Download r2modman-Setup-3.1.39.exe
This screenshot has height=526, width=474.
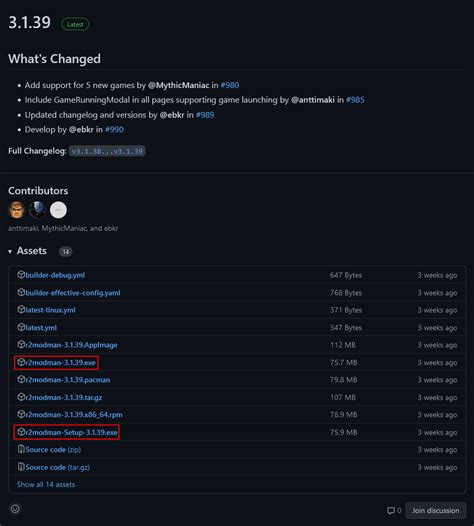(71, 432)
